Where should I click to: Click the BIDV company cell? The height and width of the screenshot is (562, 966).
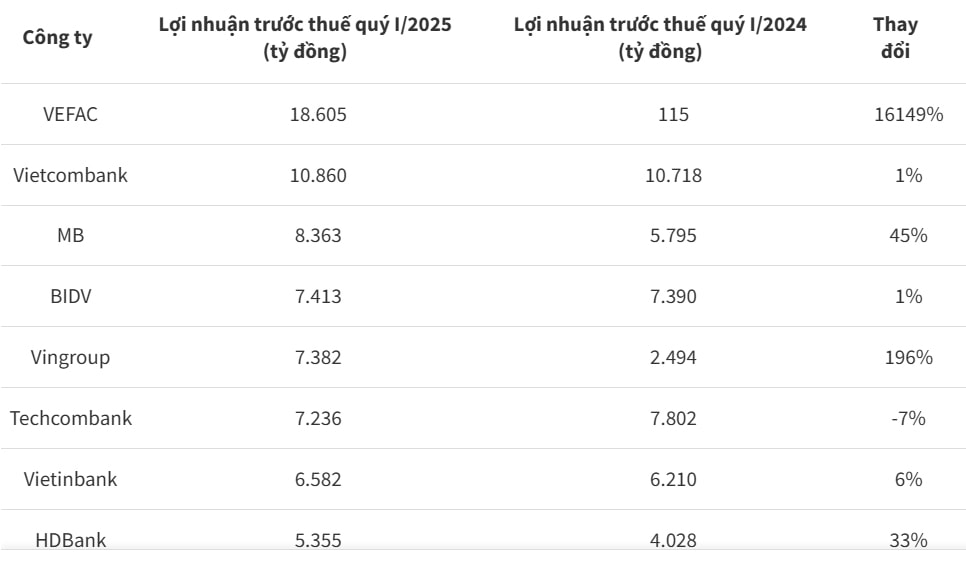(x=70, y=296)
